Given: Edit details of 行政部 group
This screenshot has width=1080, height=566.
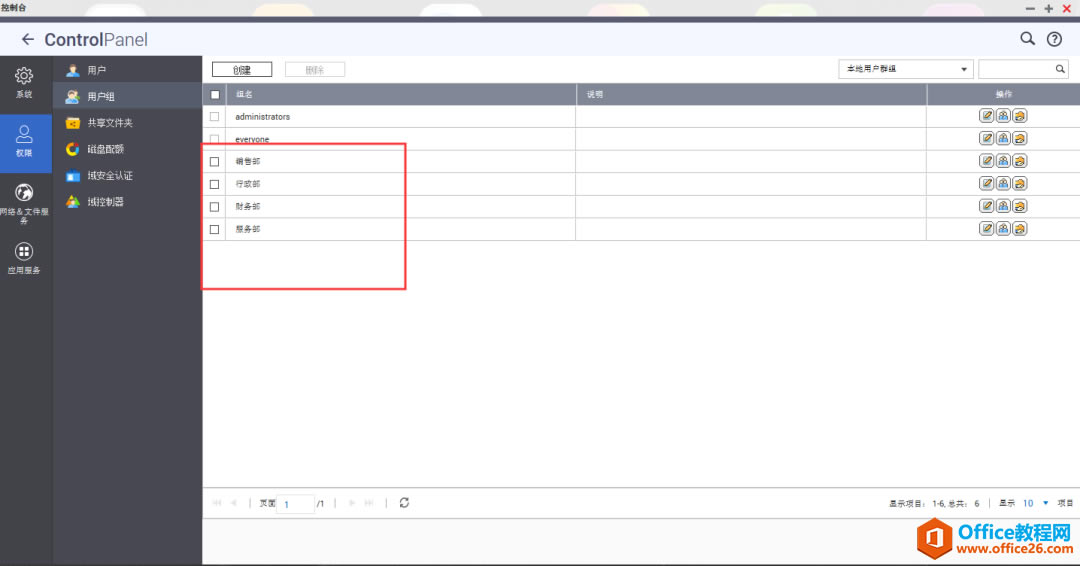Looking at the screenshot, I should [986, 183].
